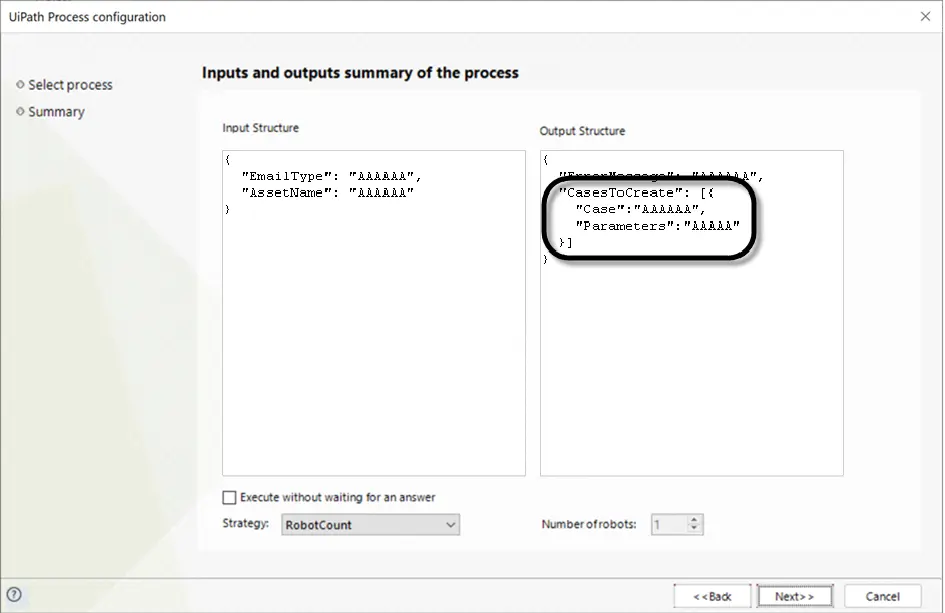Viewport: 945px width, 613px height.
Task: Select the "Parameters" line in Output Structure
Action: (657, 226)
